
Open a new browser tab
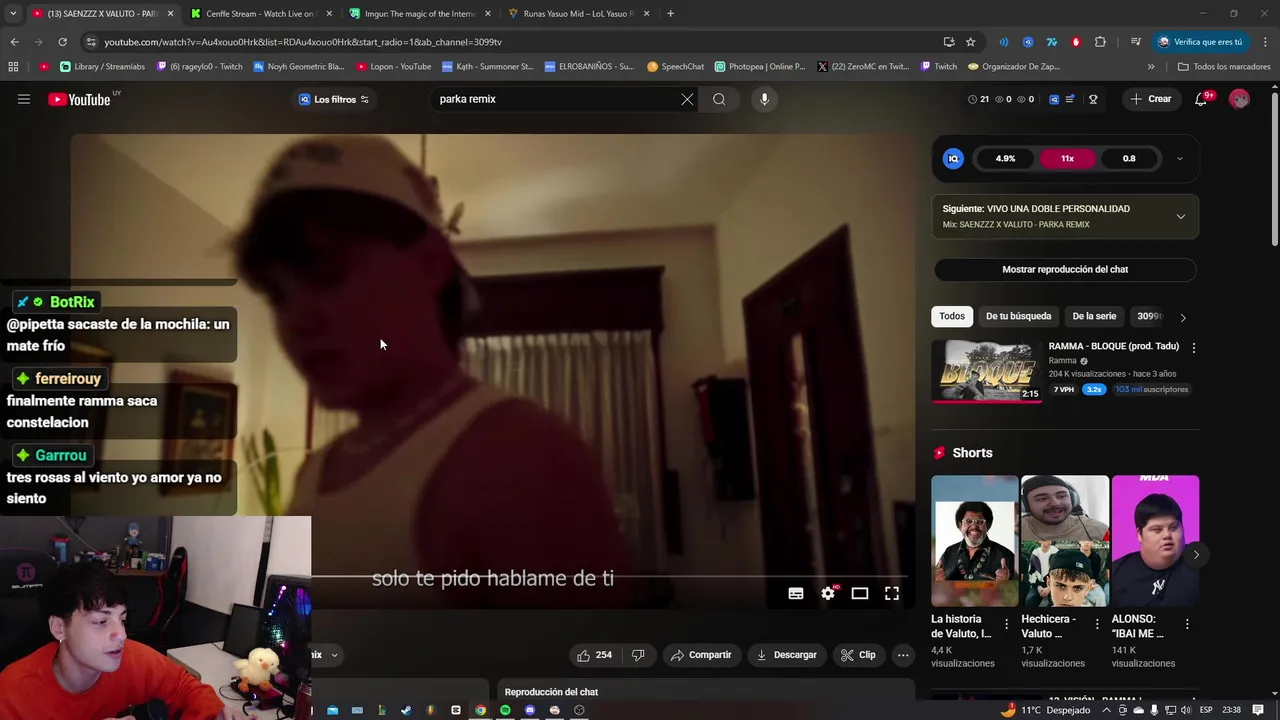click(670, 14)
